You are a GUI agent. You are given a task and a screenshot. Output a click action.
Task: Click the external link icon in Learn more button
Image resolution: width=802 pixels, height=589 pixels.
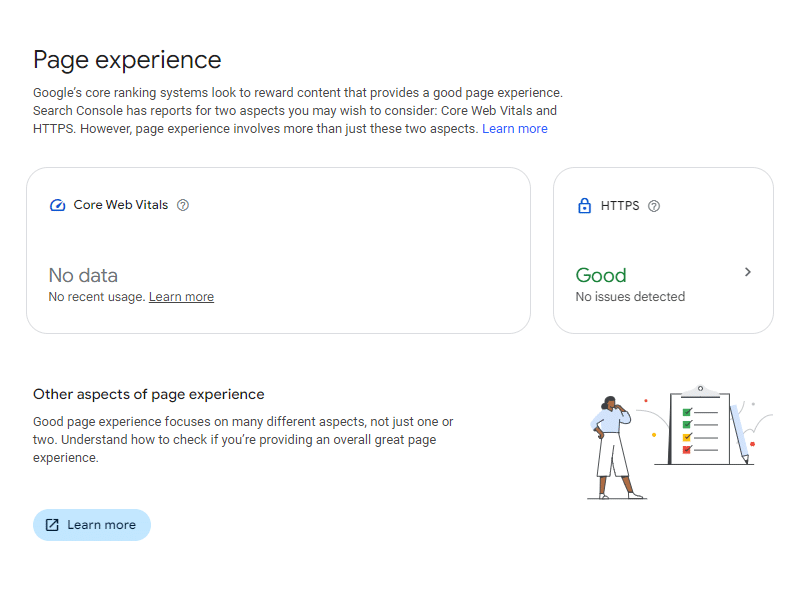[52, 525]
